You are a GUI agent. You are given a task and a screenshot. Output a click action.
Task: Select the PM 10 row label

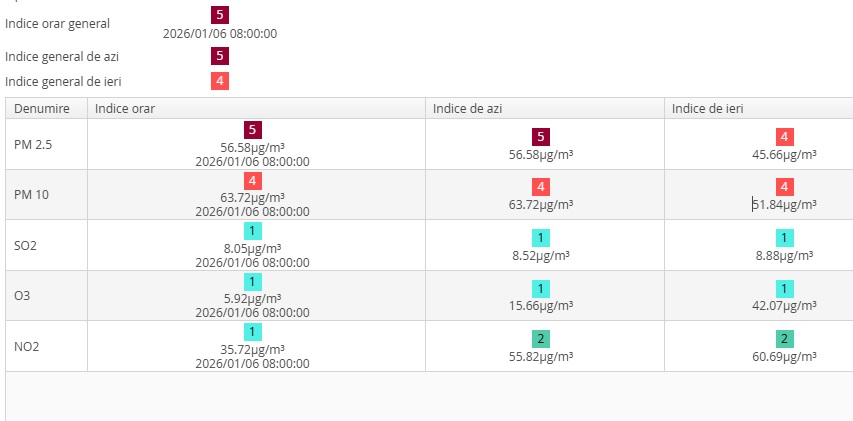[x=32, y=195]
